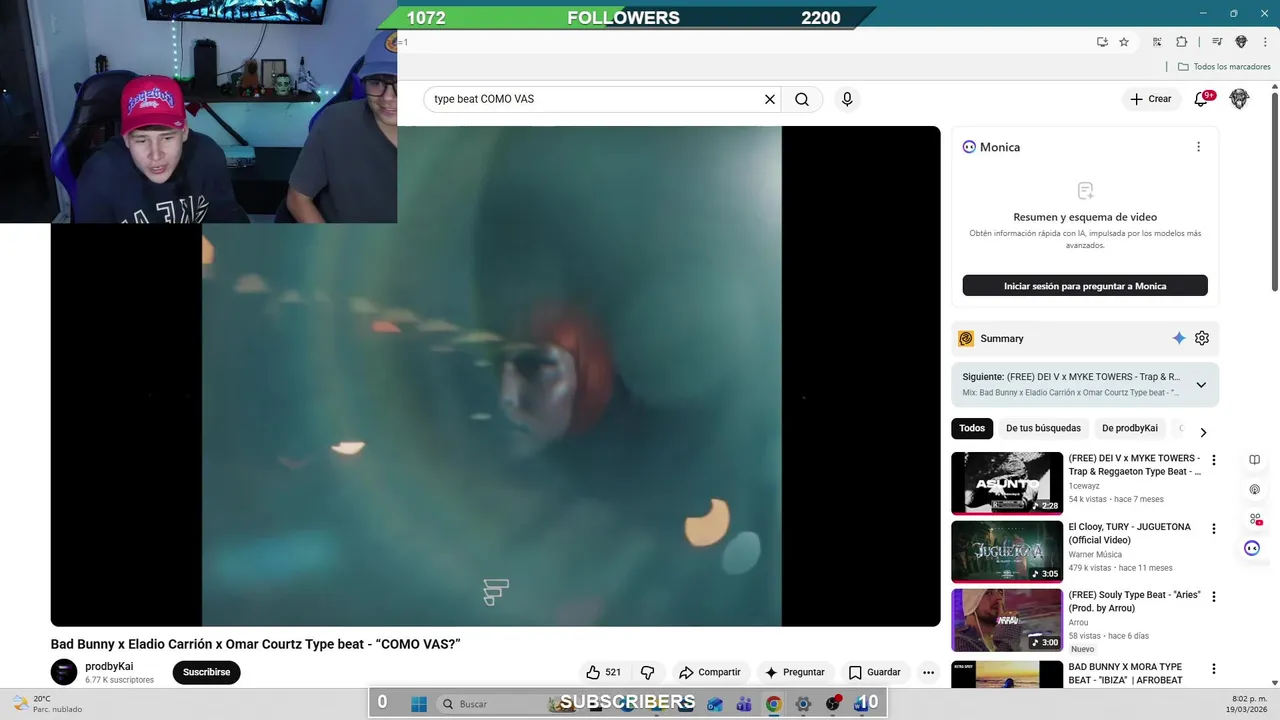Open options for Souly Type Beat video
The width and height of the screenshot is (1280, 720).
[x=1214, y=596]
